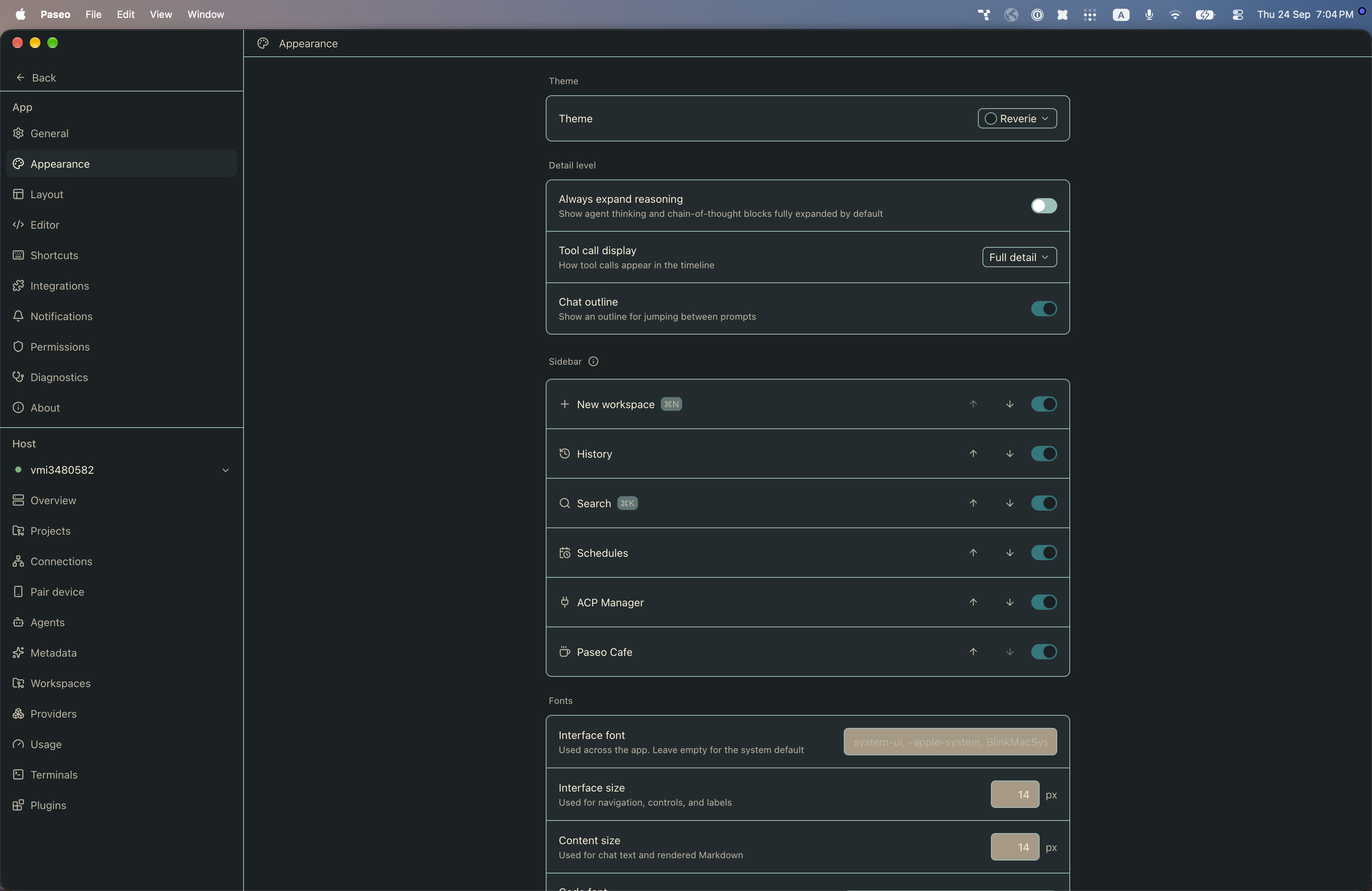
Task: Expand the vmi3480582 host chevron
Action: click(225, 470)
